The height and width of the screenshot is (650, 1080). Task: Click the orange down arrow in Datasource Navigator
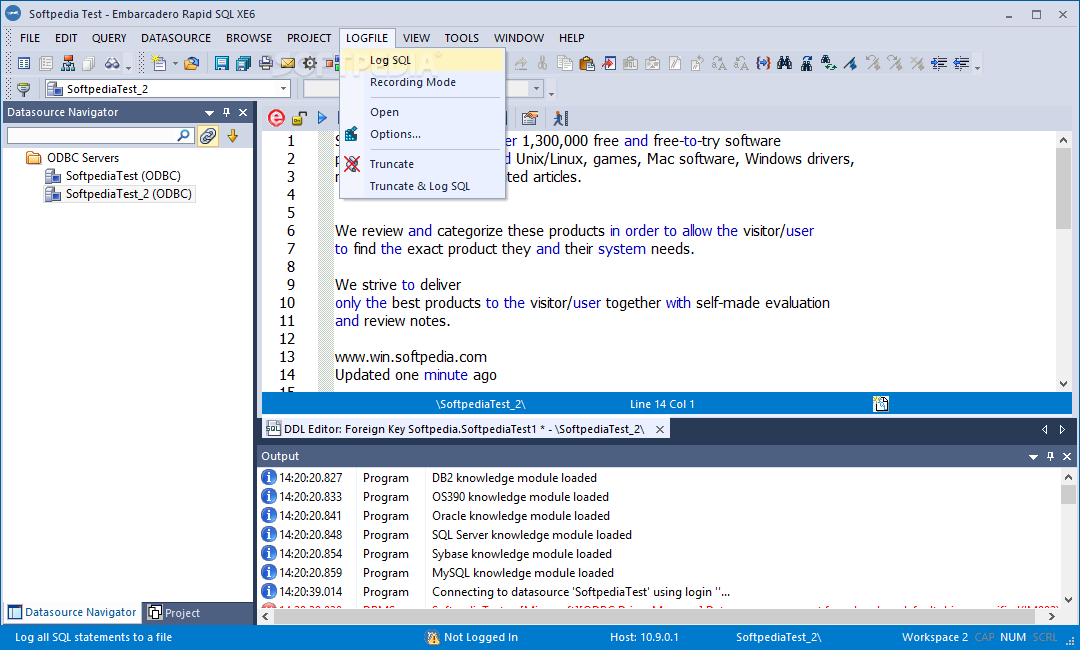(x=233, y=136)
